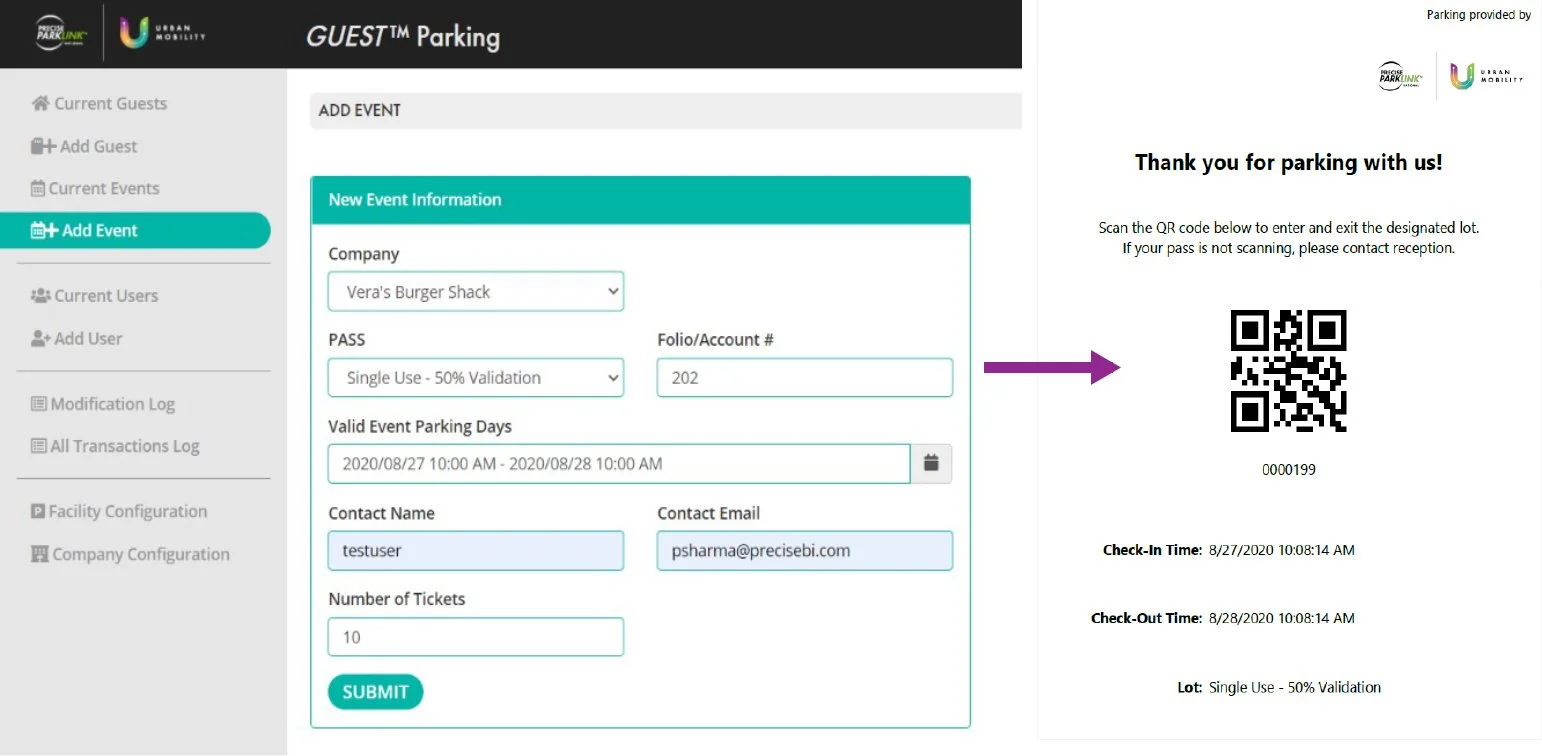Click the Valid Event Parking Days date field

coord(619,464)
